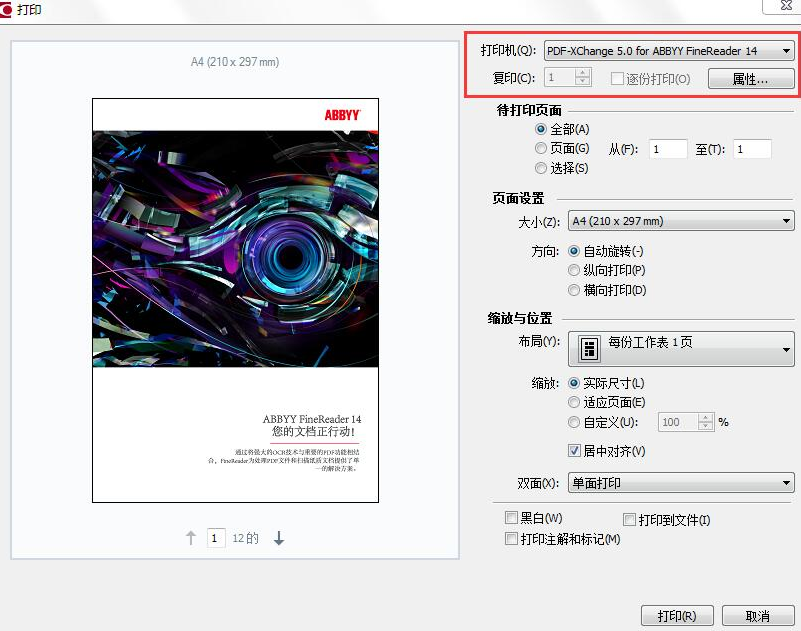Select the 页面 page range radio button
Screen dimensions: 801x631
click(541, 148)
